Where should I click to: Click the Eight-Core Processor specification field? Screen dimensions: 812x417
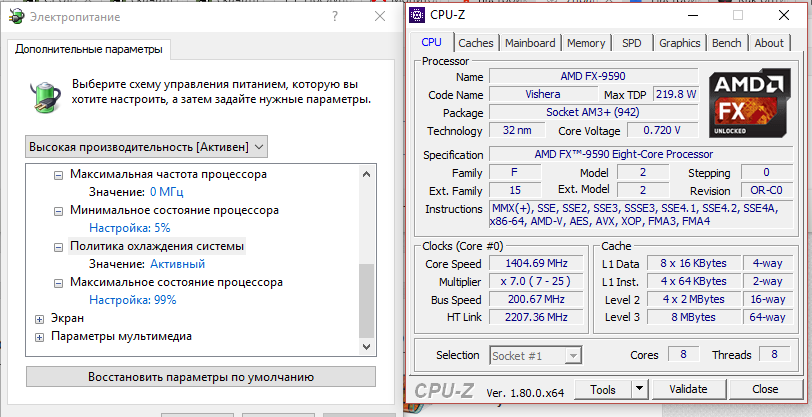pos(641,154)
